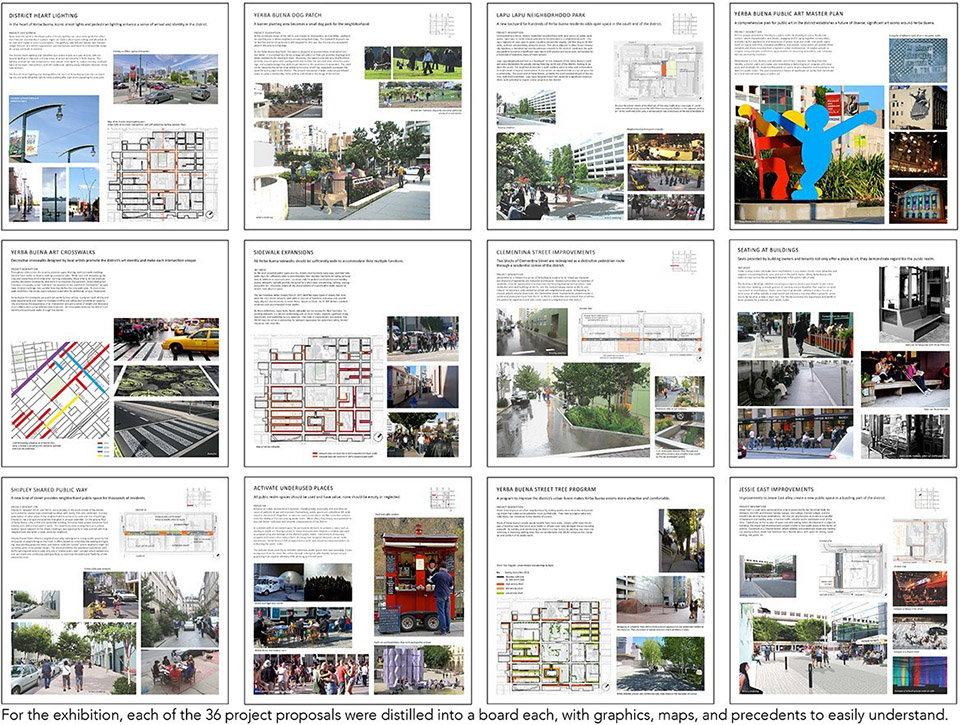Image resolution: width=960 pixels, height=725 pixels.
Task: Click the locator map icon on Clementina Street board
Action: pyautogui.click(x=683, y=261)
